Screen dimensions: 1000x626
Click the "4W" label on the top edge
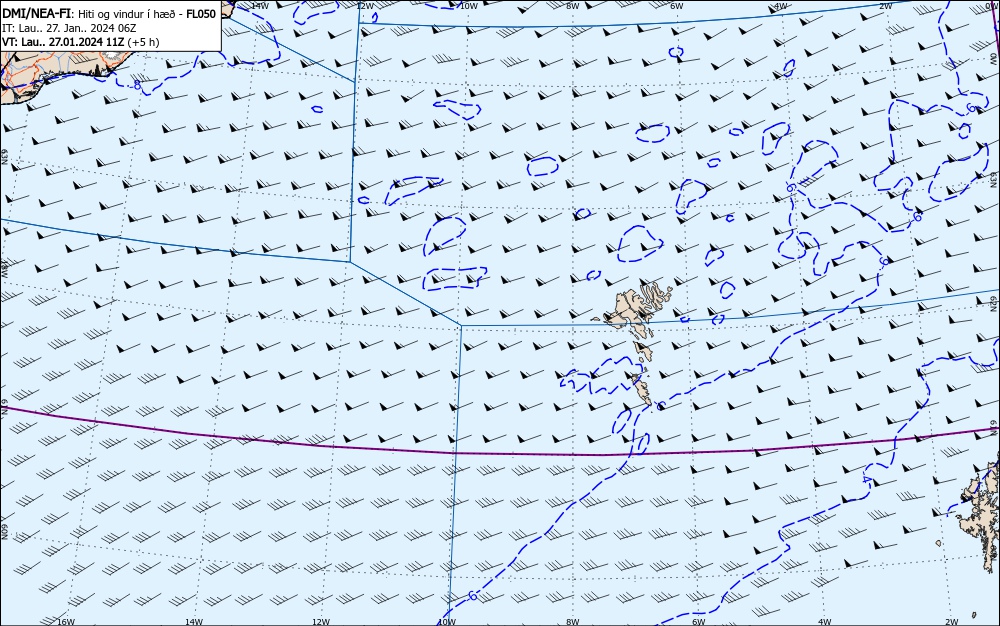(x=781, y=6)
